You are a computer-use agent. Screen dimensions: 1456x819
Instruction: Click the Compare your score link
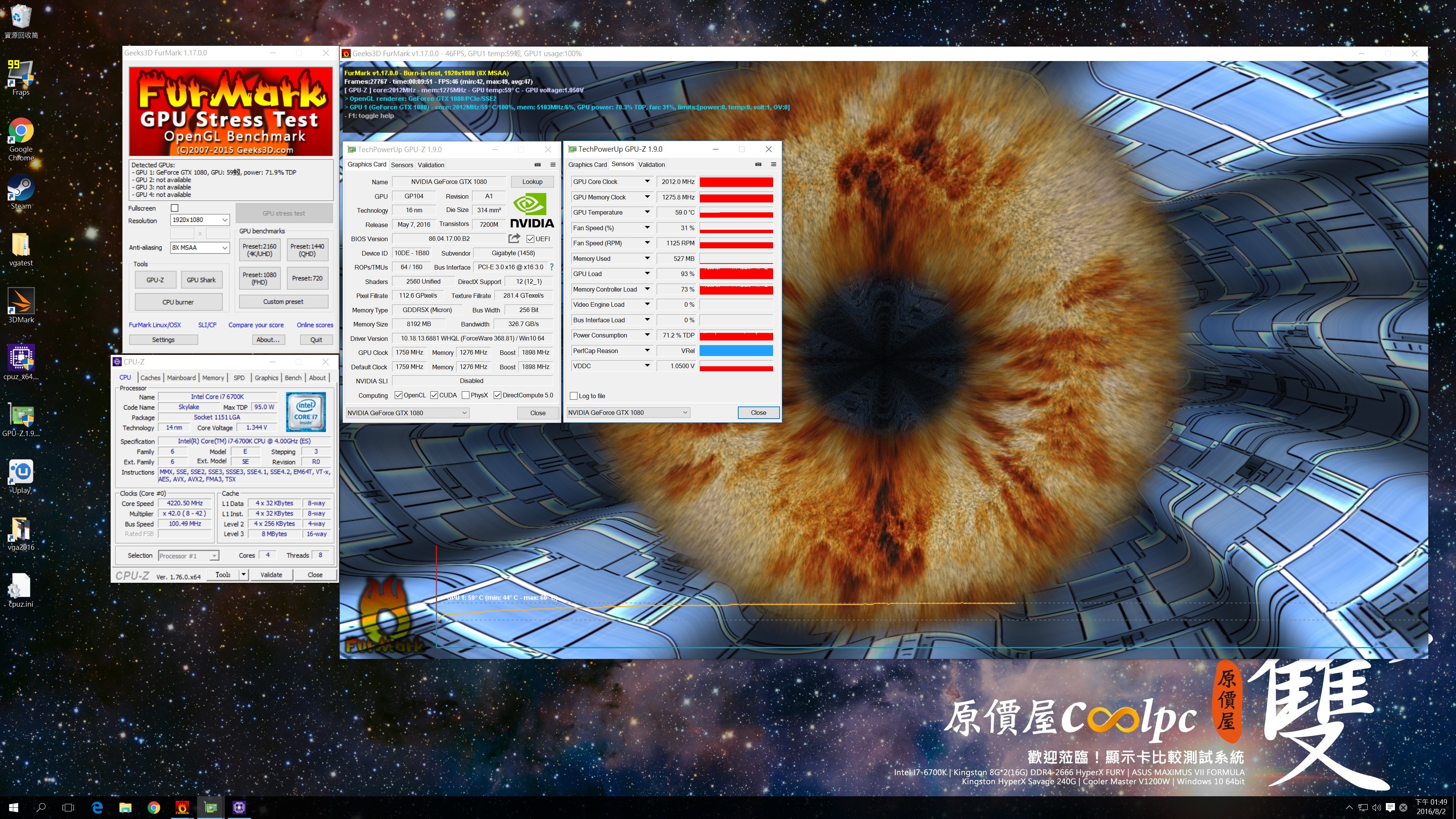[x=256, y=325]
